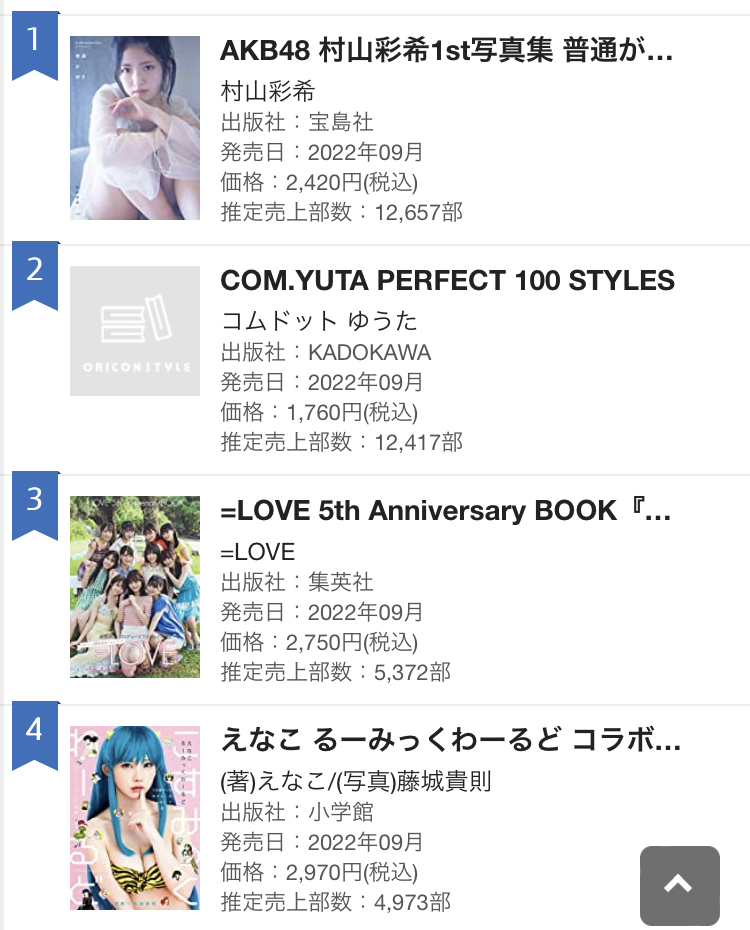Click the price 2,750円(税込) text

click(x=319, y=642)
